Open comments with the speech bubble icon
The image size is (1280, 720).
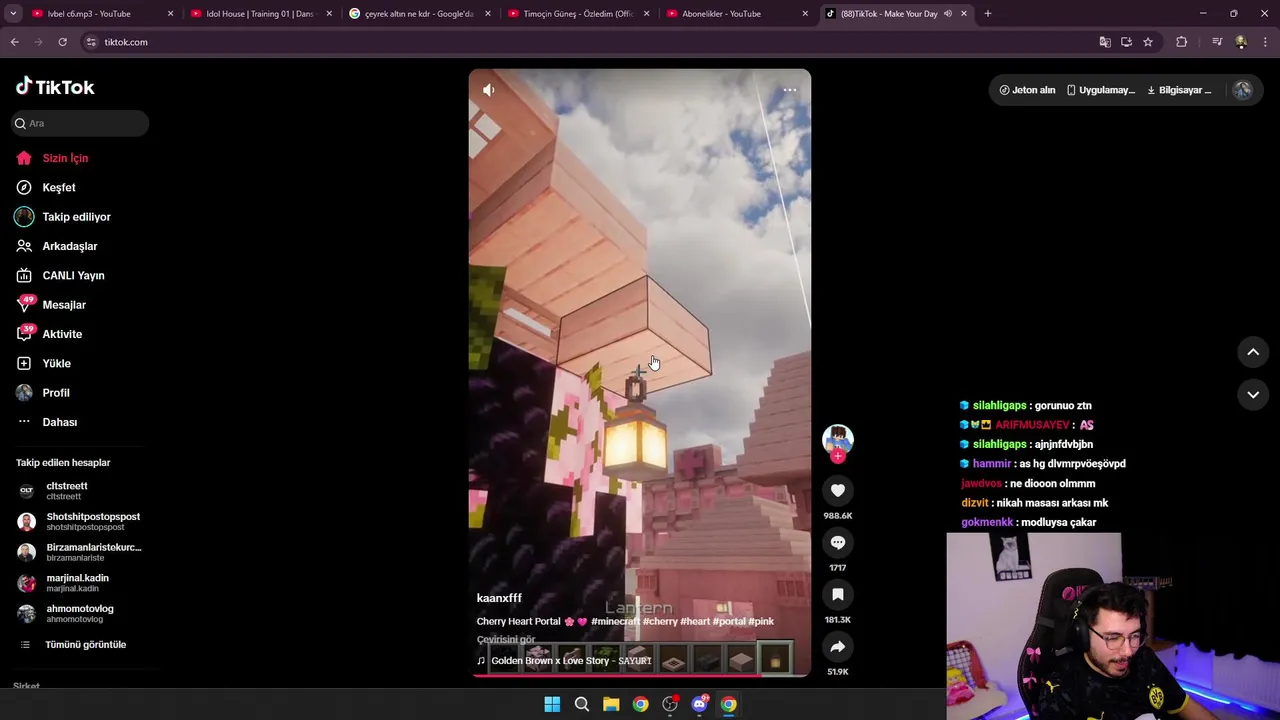(x=838, y=542)
